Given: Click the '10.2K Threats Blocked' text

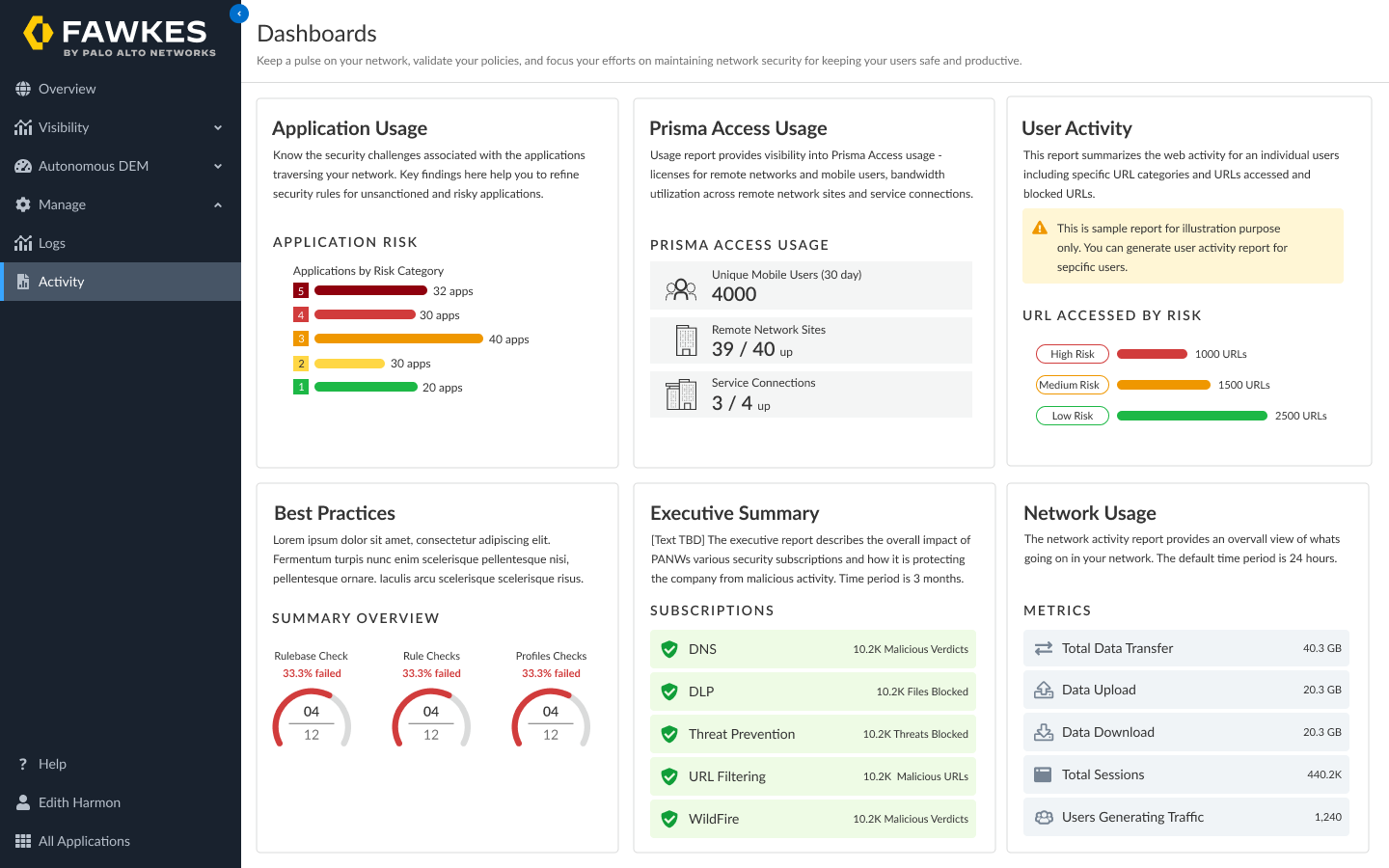Looking at the screenshot, I should [x=915, y=734].
